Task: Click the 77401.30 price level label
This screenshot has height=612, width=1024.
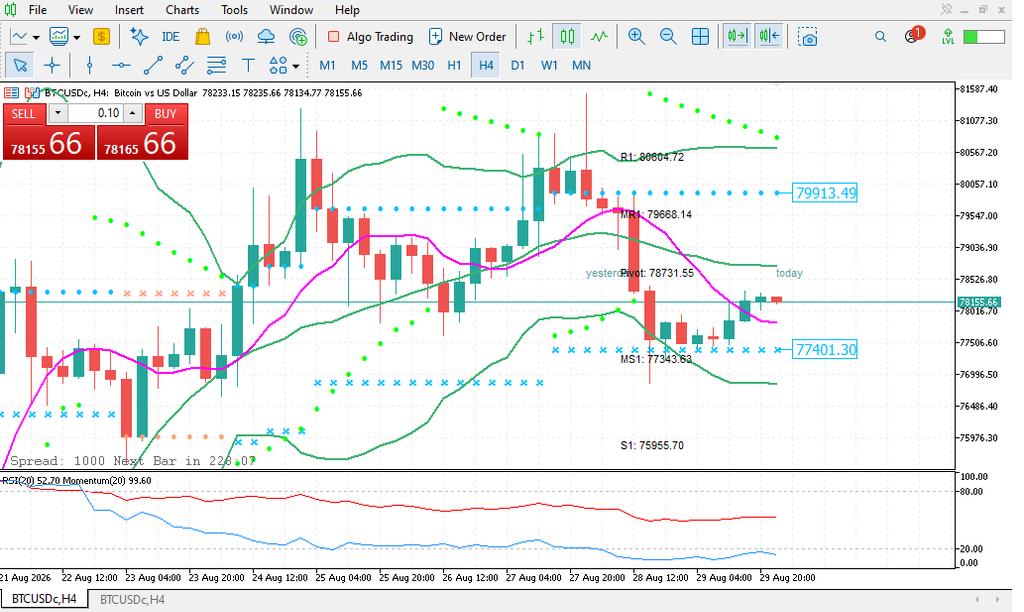Action: pos(825,349)
